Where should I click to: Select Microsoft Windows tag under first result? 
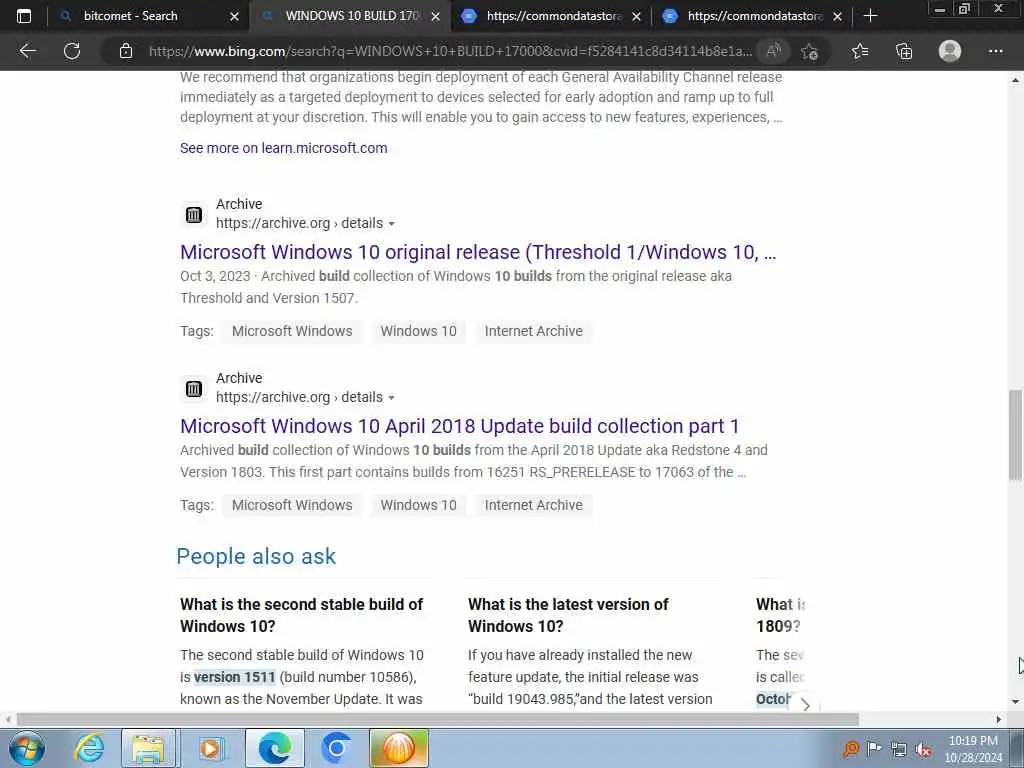[x=292, y=331]
